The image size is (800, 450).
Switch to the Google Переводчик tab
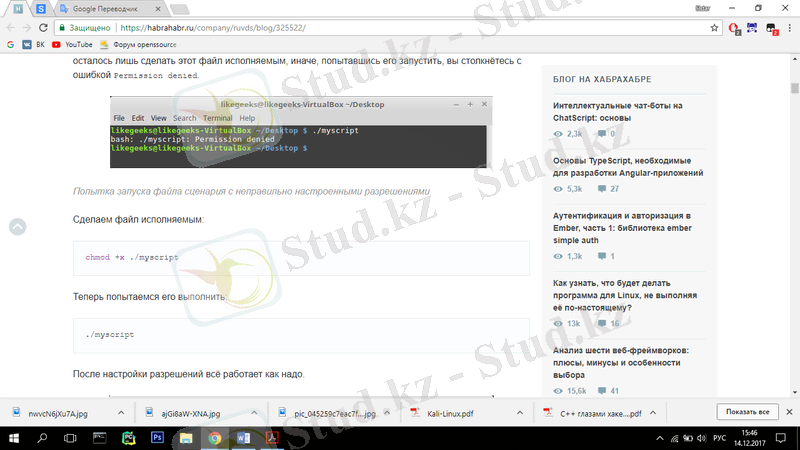point(106,9)
